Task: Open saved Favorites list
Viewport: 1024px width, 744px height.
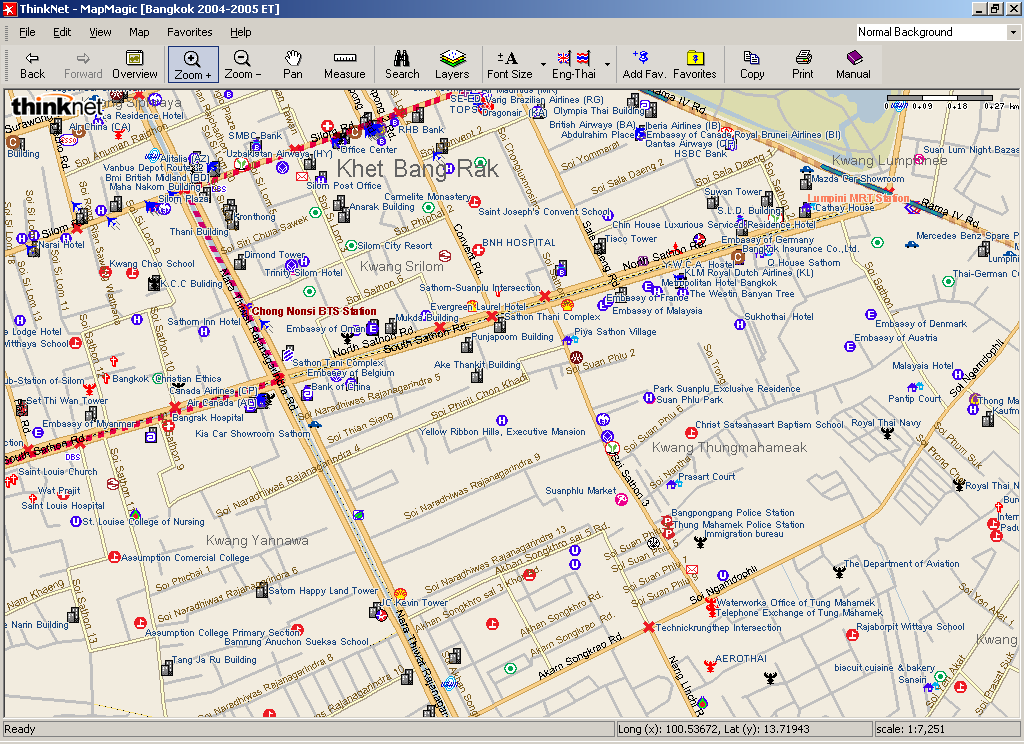Action: 695,65
